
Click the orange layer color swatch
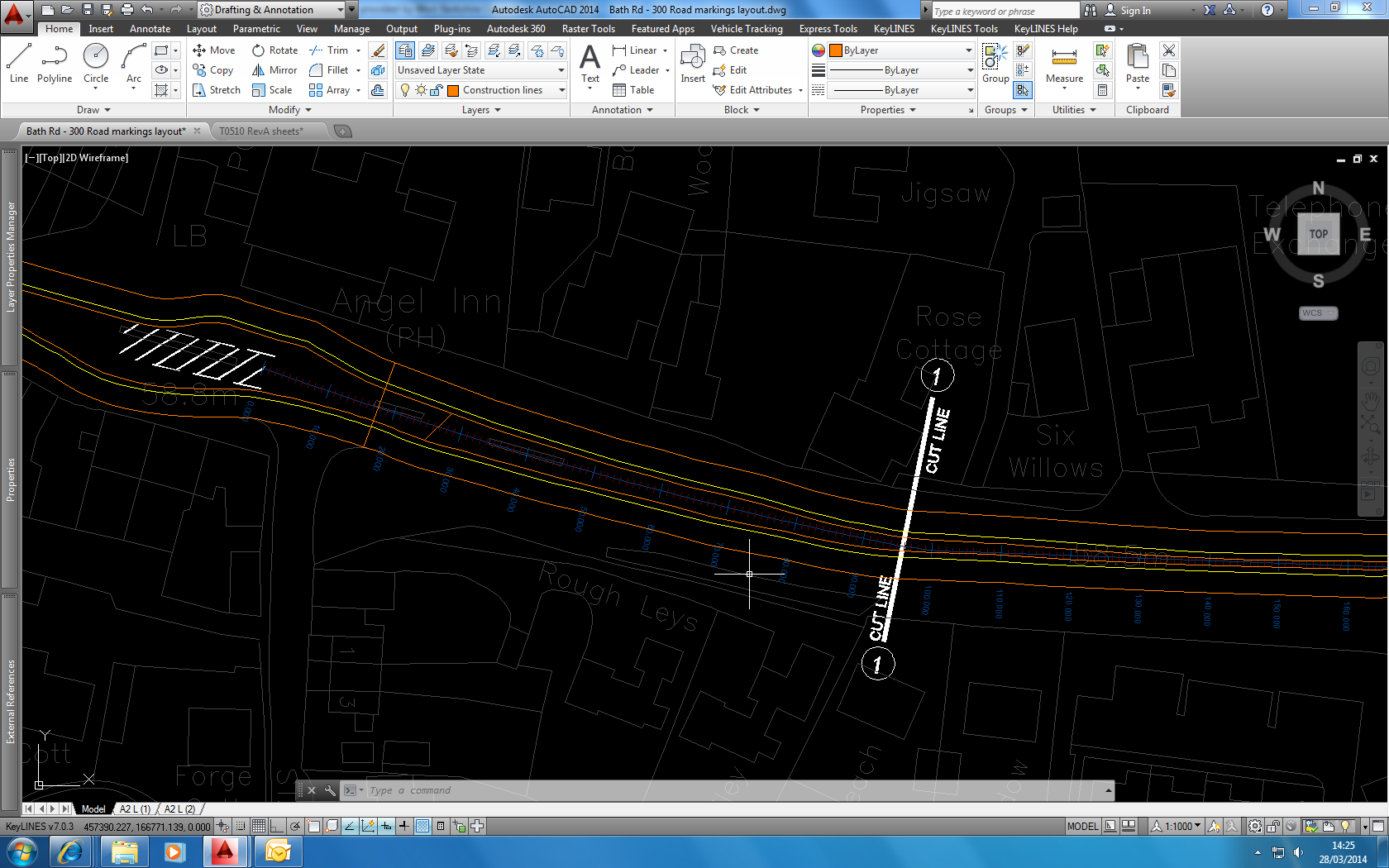[453, 90]
